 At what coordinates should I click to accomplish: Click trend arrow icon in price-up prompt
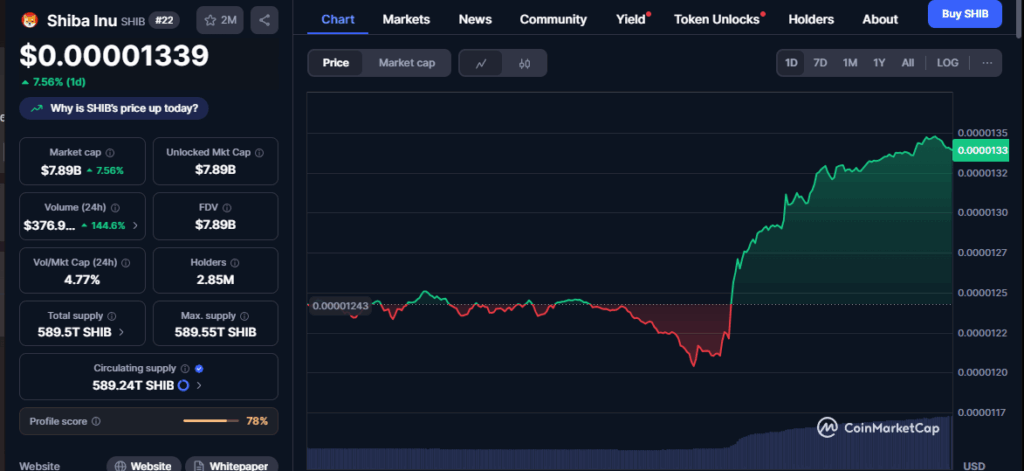tap(37, 108)
